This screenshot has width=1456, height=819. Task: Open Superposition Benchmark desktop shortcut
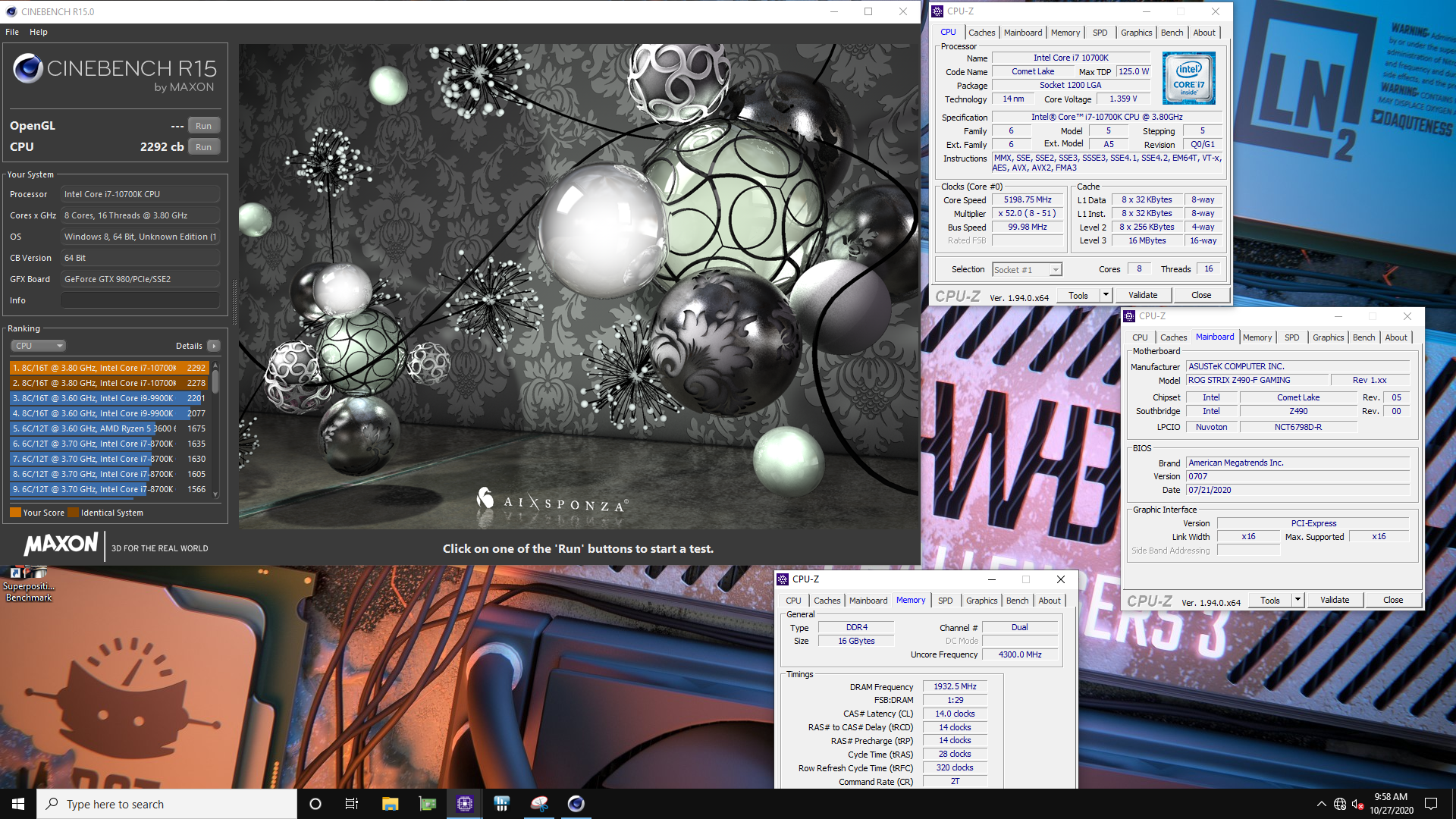[x=29, y=584]
